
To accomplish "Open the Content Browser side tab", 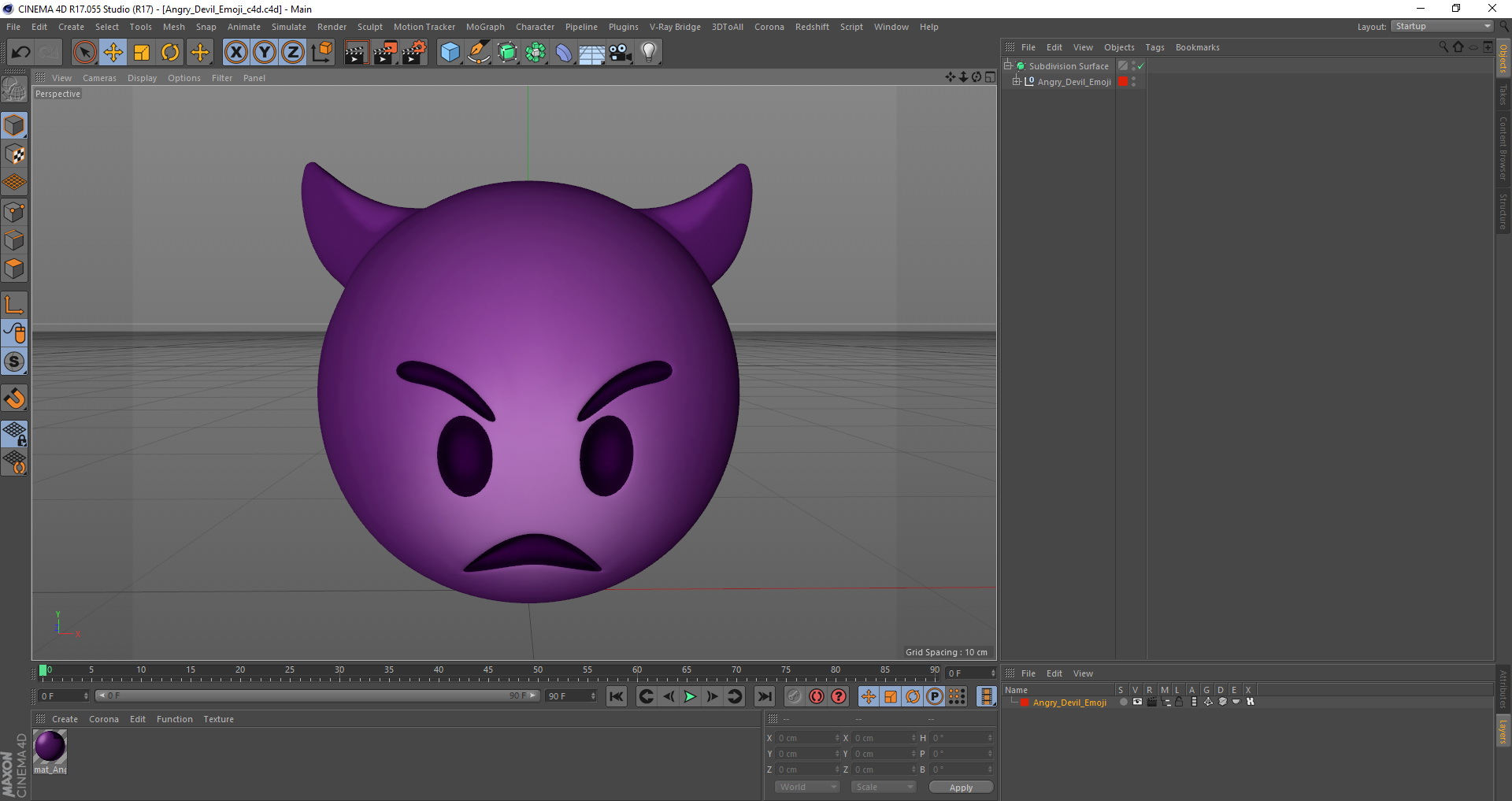I will 1503,149.
